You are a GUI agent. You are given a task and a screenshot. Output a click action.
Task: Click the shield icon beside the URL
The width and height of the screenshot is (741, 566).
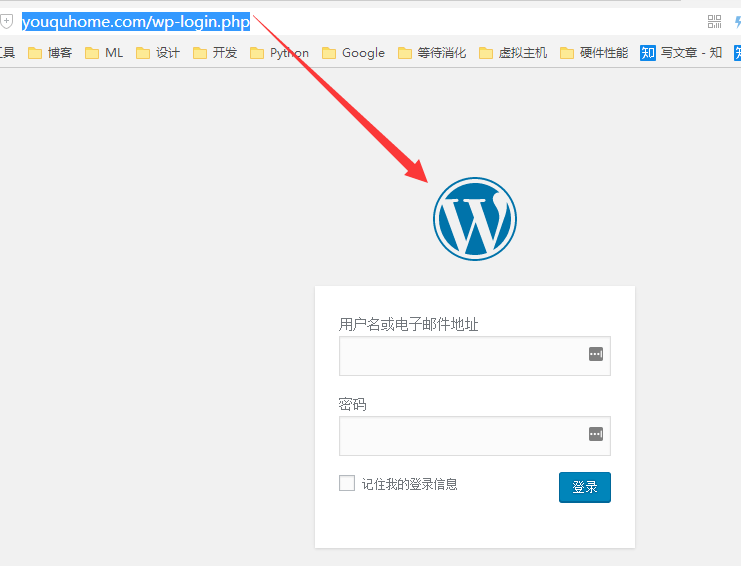tap(6, 22)
